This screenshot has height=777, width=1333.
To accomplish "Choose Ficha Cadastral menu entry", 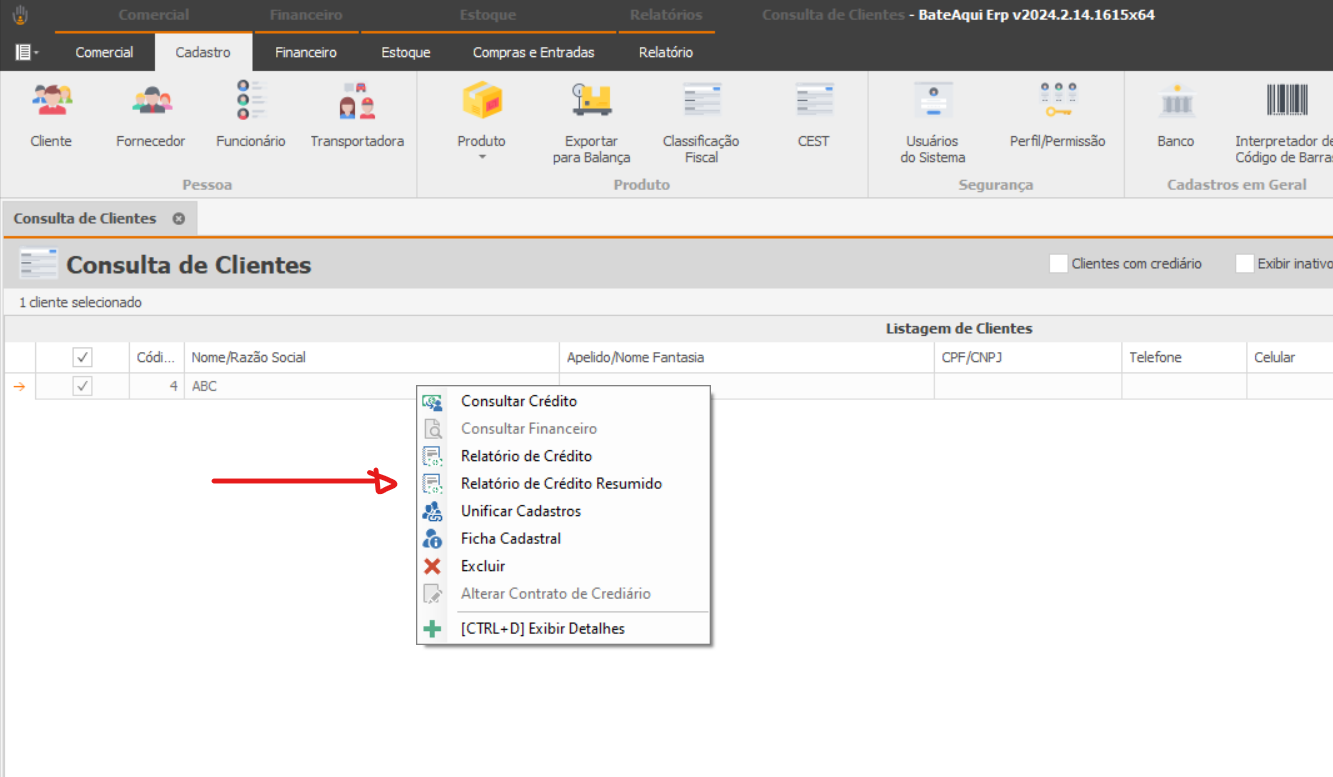I will [x=563, y=538].
